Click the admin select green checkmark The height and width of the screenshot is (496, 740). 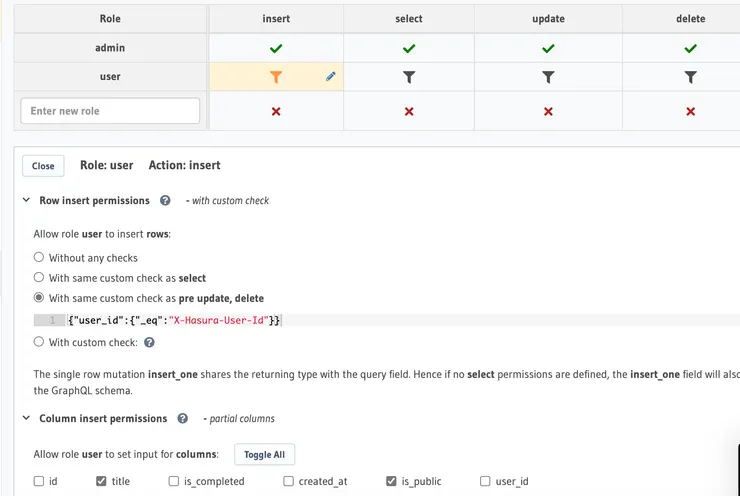pos(409,48)
